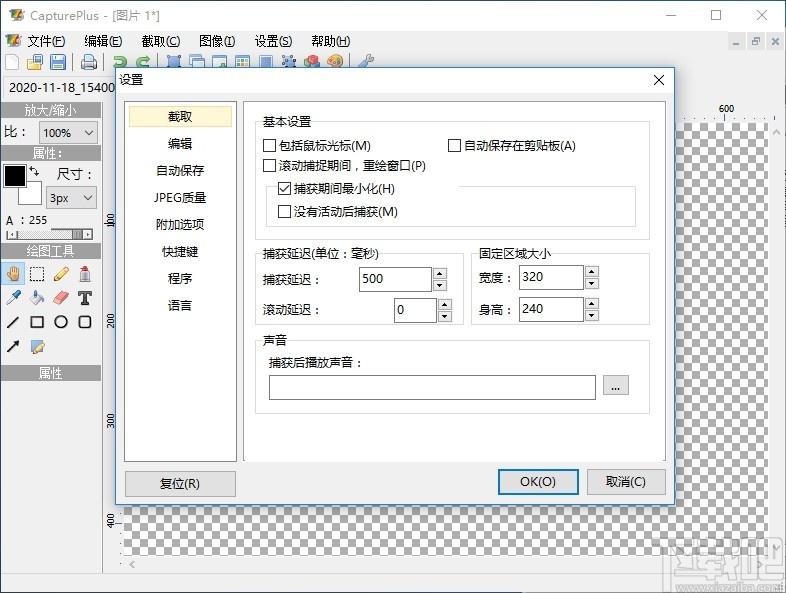786x593 pixels.
Task: Increase 宽度 value with up arrow
Action: pyautogui.click(x=592, y=272)
